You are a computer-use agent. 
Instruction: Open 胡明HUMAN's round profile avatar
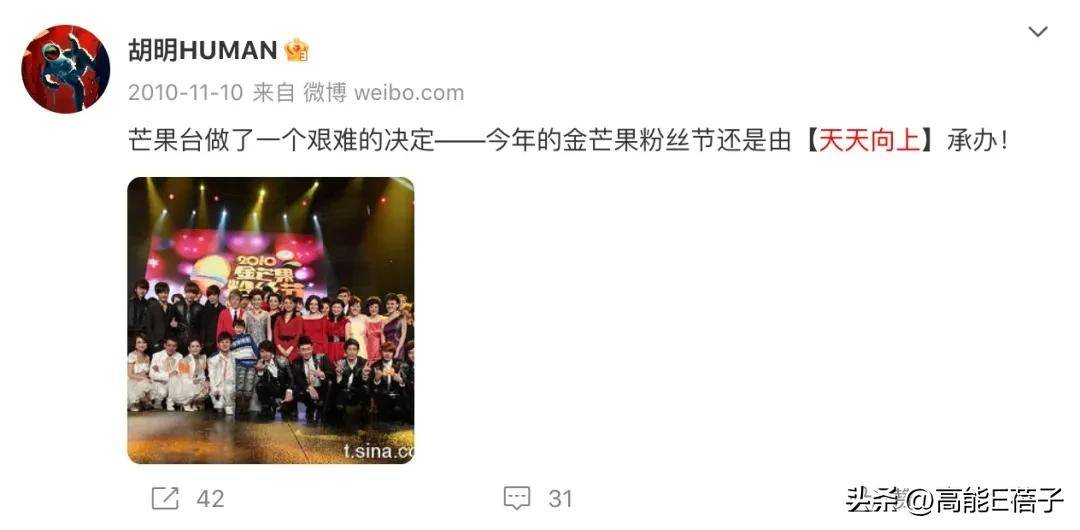[65, 69]
